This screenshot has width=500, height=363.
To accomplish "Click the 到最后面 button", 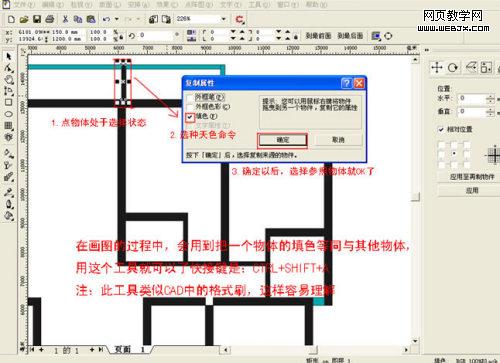I will coord(350,36).
